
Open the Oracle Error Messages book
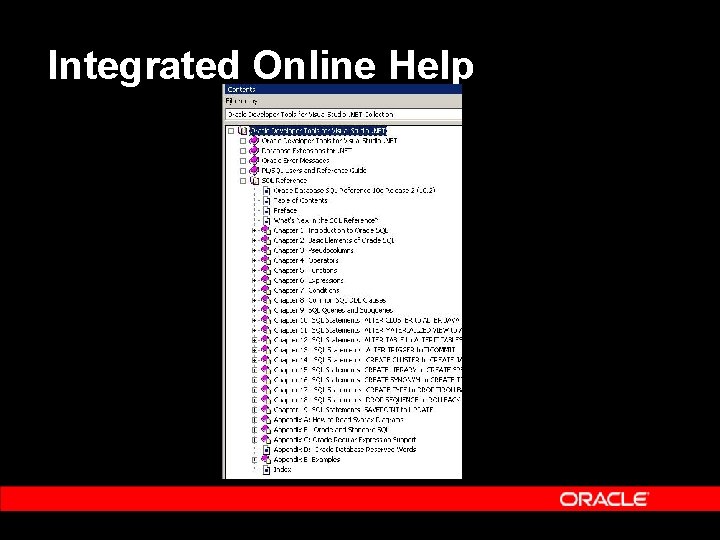(x=295, y=161)
